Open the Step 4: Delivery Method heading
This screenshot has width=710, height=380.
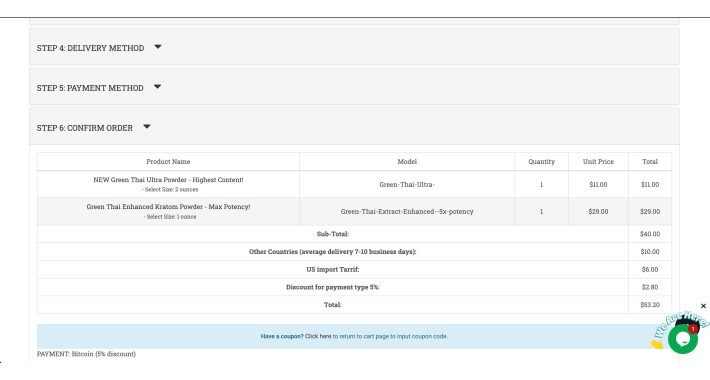(91, 48)
